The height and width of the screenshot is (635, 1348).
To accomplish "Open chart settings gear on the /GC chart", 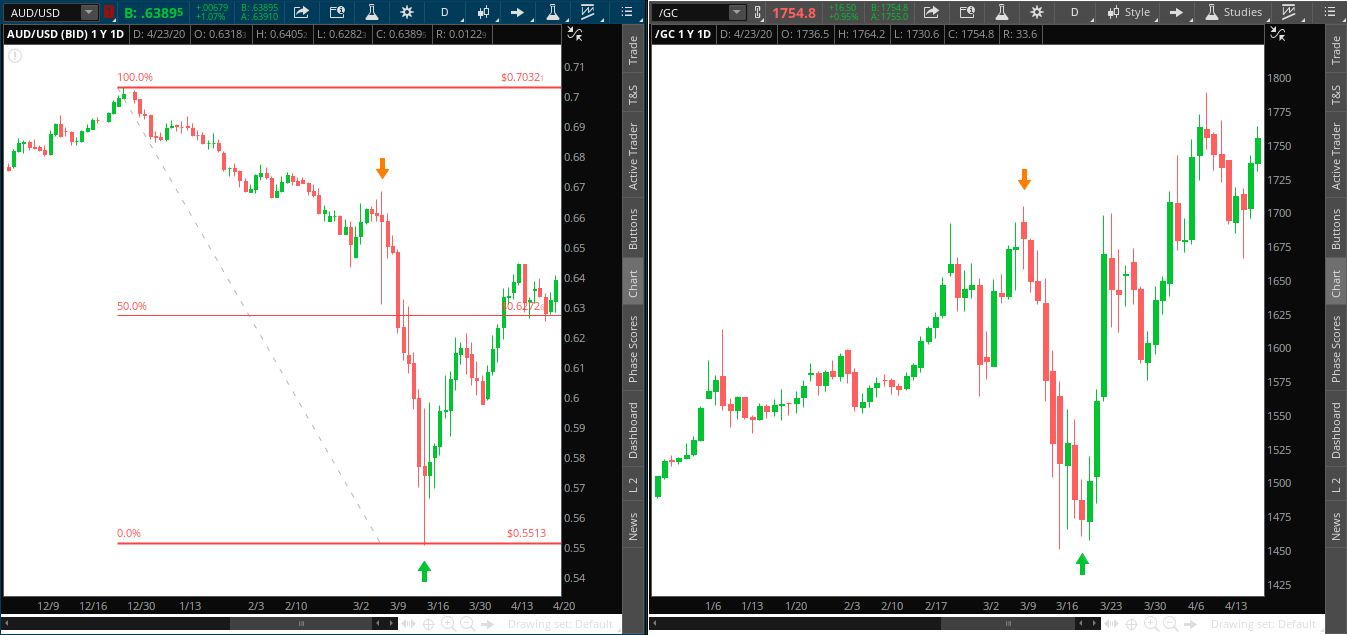I will pyautogui.click(x=1037, y=12).
